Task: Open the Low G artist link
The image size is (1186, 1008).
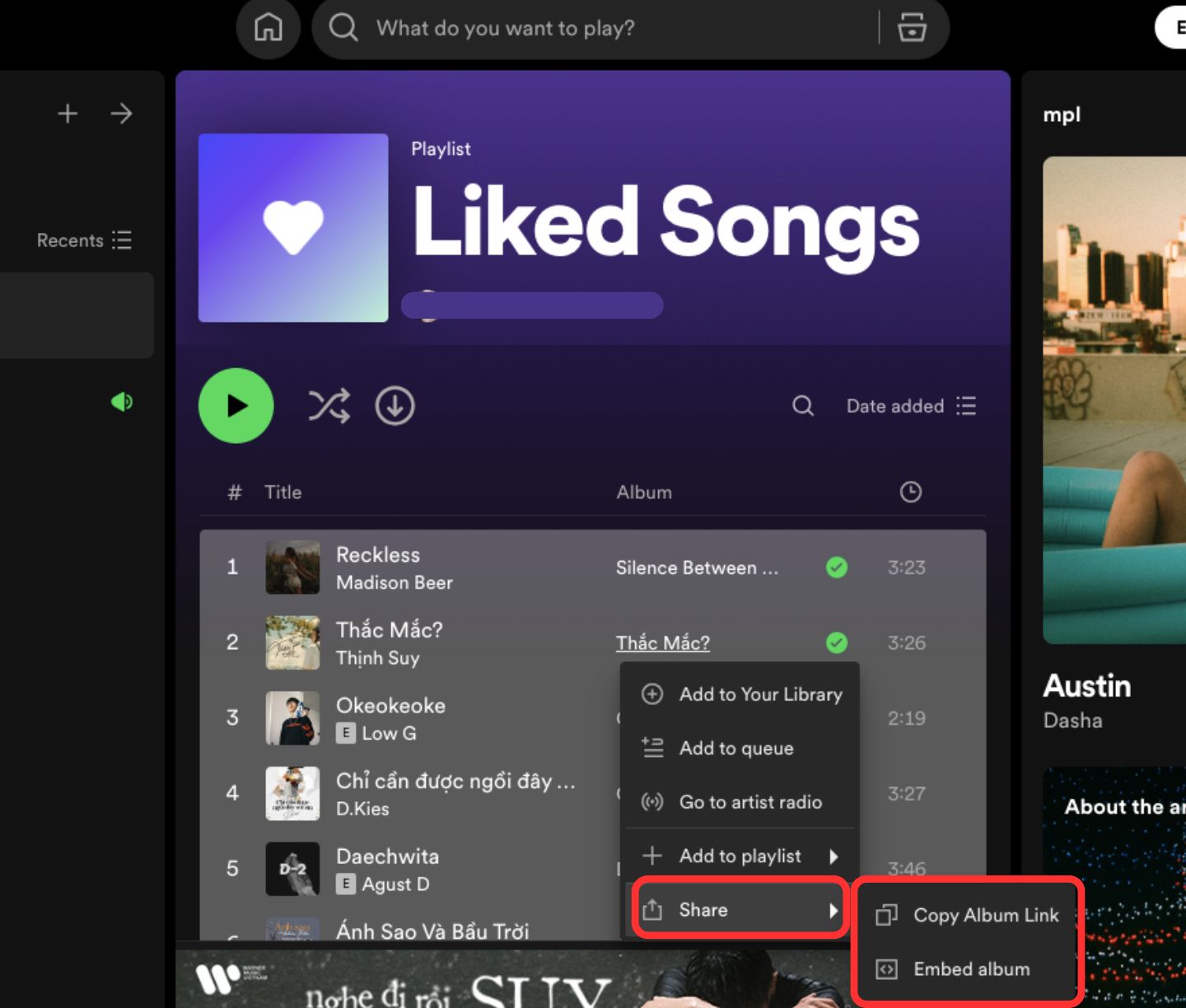Action: (389, 733)
